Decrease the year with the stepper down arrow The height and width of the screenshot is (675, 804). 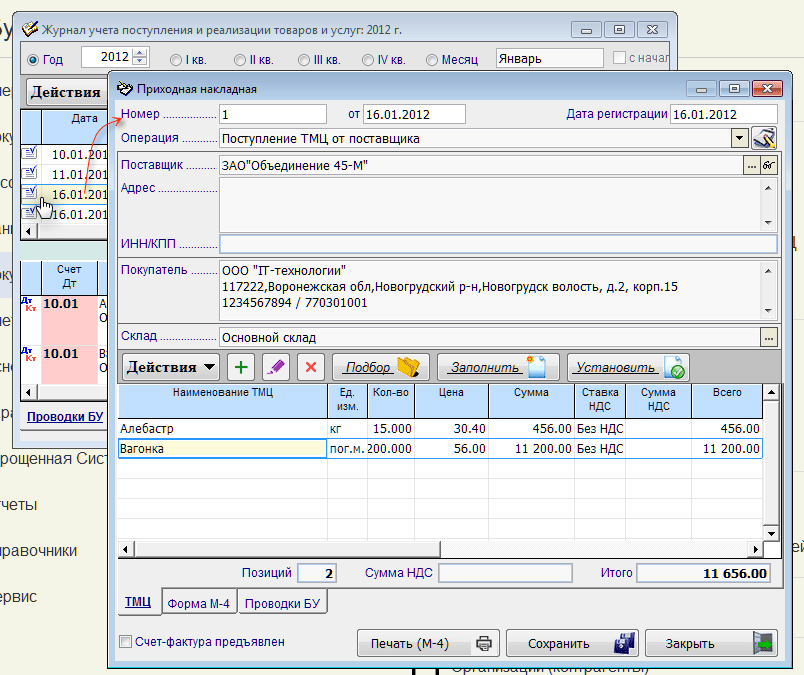coord(139,61)
